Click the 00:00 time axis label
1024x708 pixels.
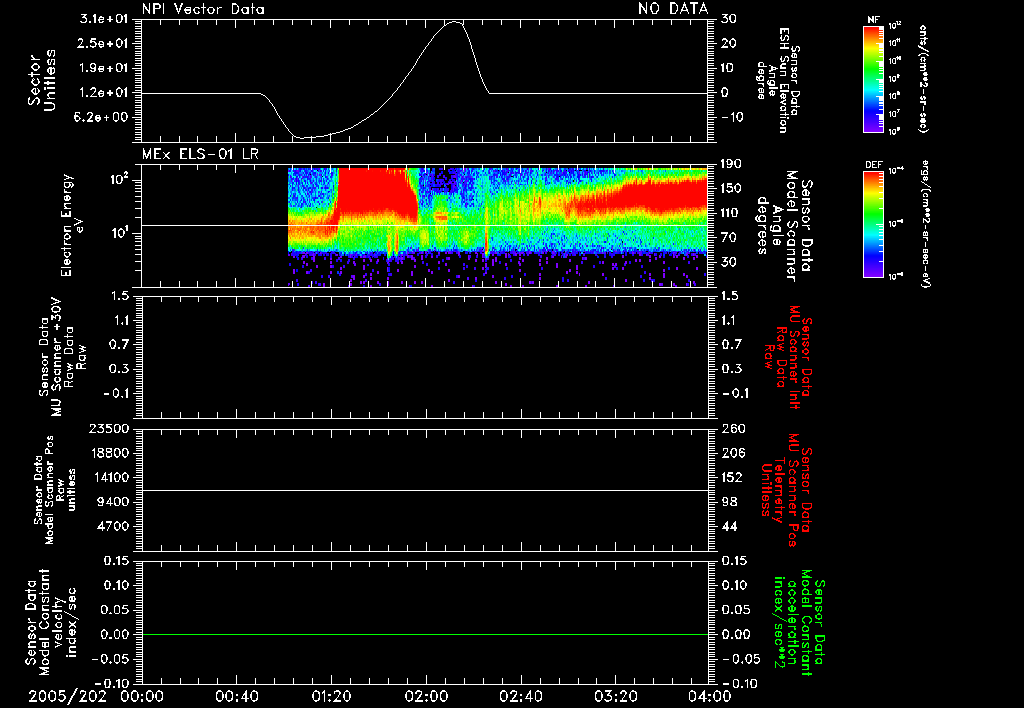pyautogui.click(x=142, y=696)
